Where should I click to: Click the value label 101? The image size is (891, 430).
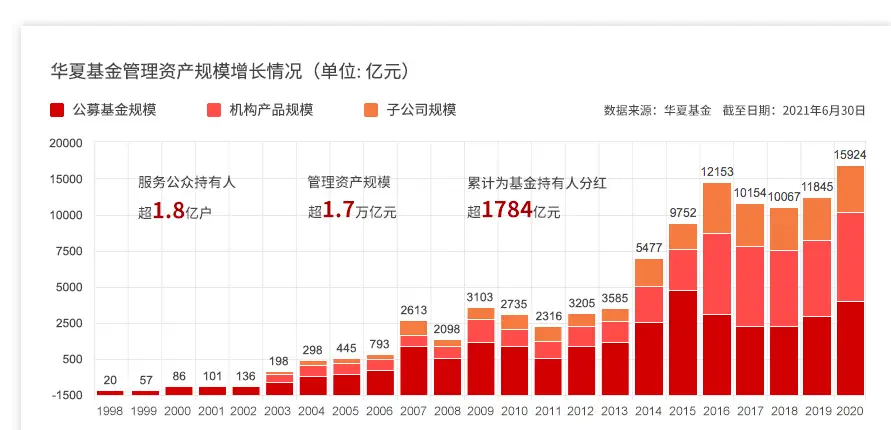pyautogui.click(x=211, y=375)
